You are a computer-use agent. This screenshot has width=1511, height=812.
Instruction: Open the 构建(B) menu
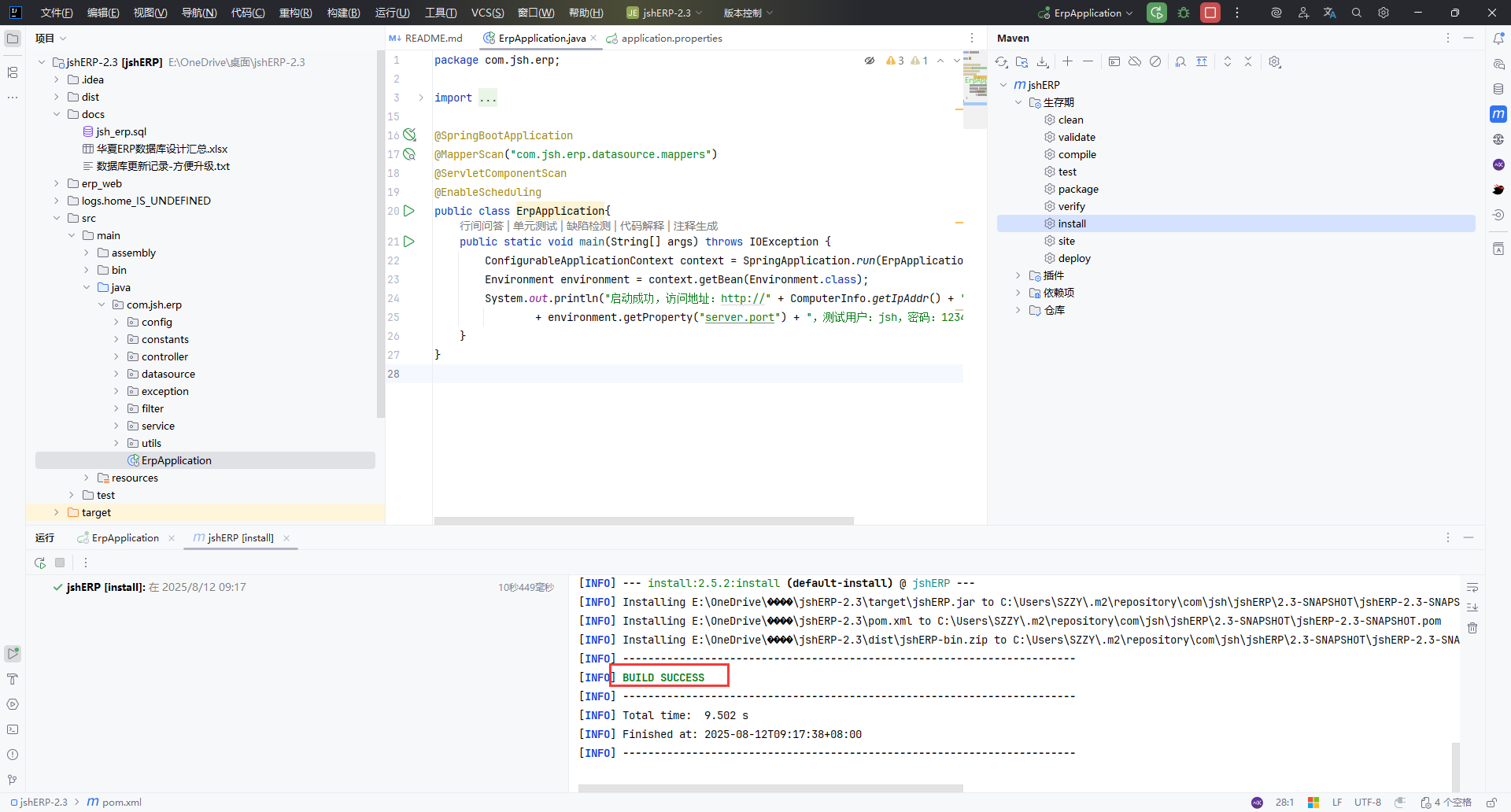[x=343, y=13]
